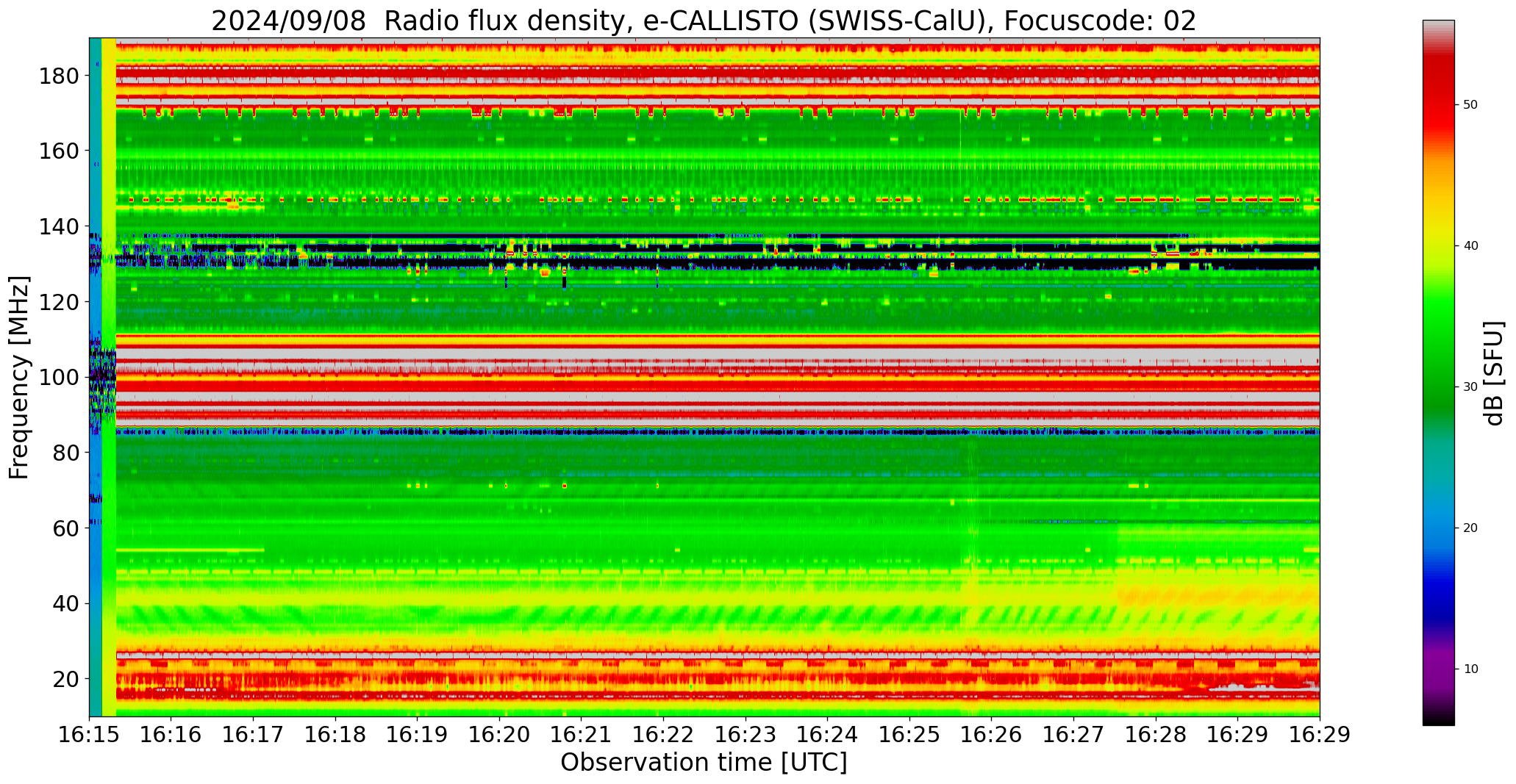This screenshot has width=1516, height=784.
Task: Select the 16:20 time tick label
Action: click(x=500, y=734)
